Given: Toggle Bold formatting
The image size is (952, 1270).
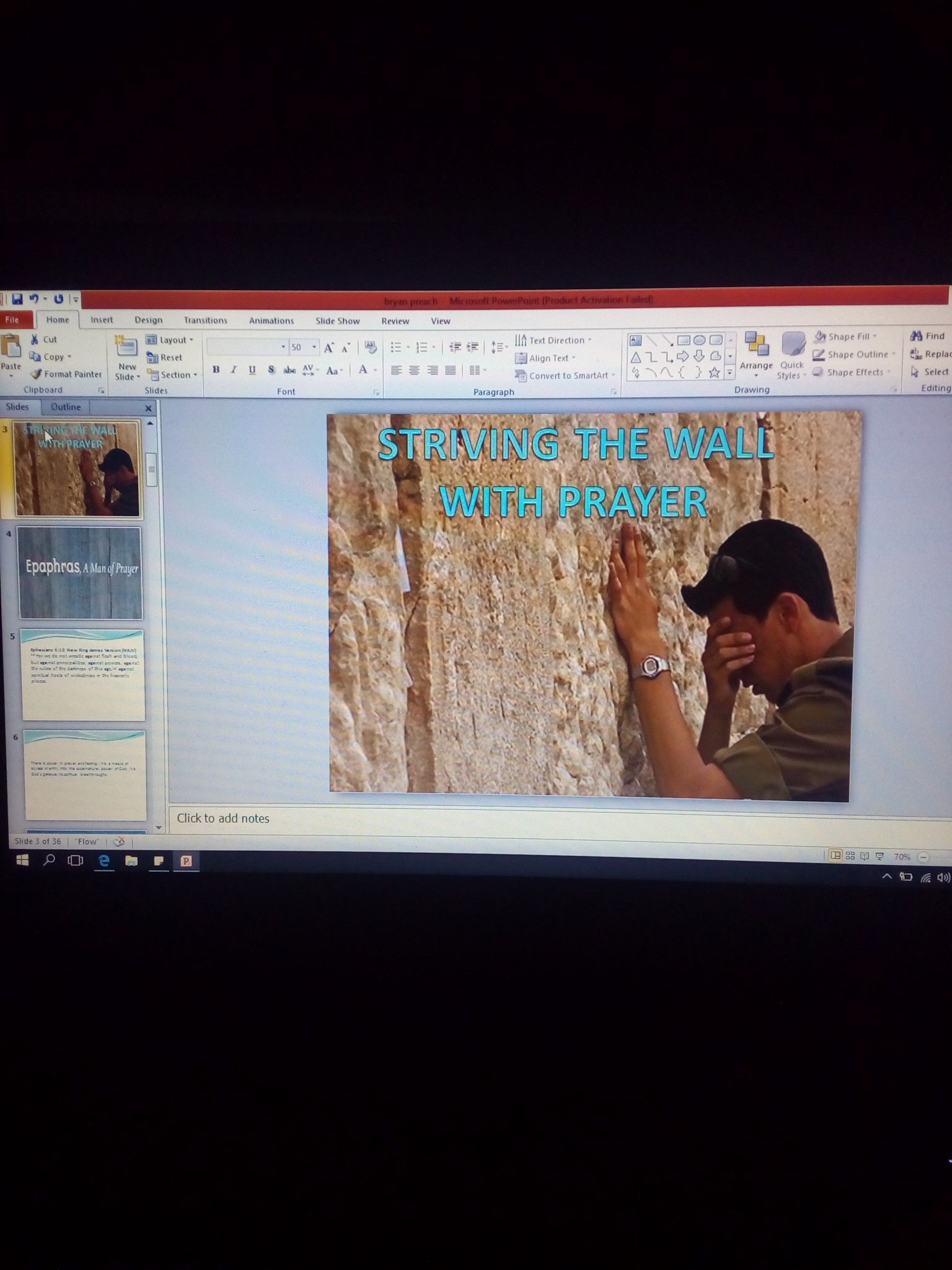Looking at the screenshot, I should pyautogui.click(x=216, y=370).
